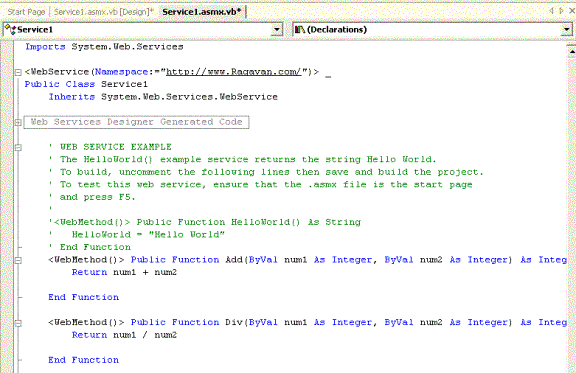This screenshot has width=576, height=373.
Task: Click the 'HelloWorld = "Hello World"' comment line
Action: (x=137, y=234)
